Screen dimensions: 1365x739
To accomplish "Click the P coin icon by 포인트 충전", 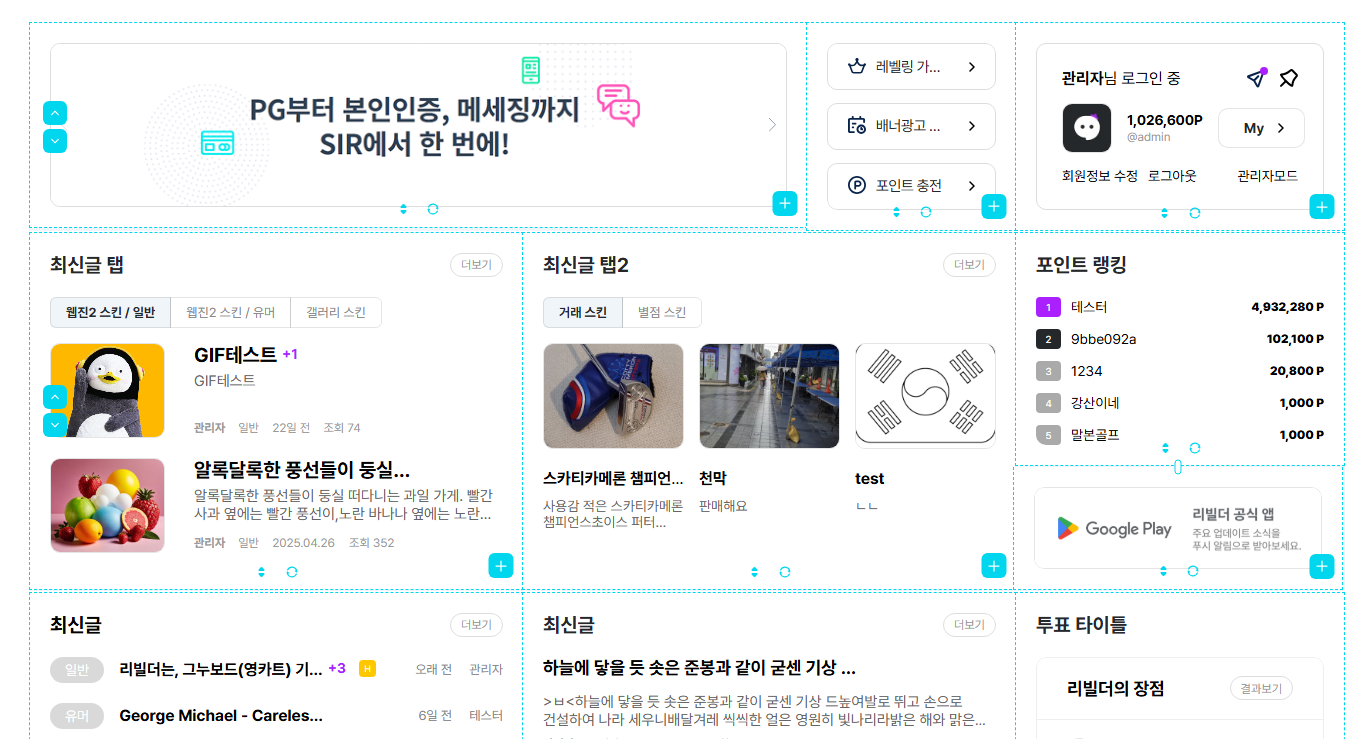I will [856, 185].
